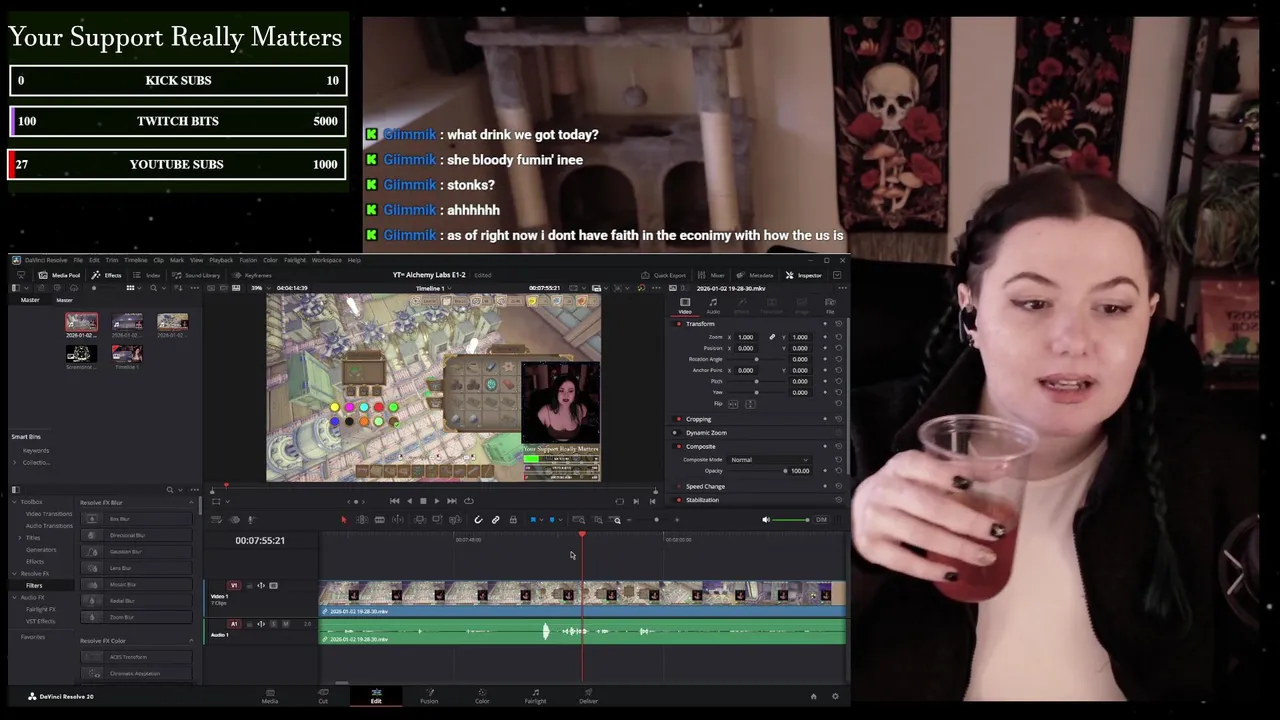Open the Timeline 1 selector dropdown
Screen dimensions: 1280x720
(433, 288)
